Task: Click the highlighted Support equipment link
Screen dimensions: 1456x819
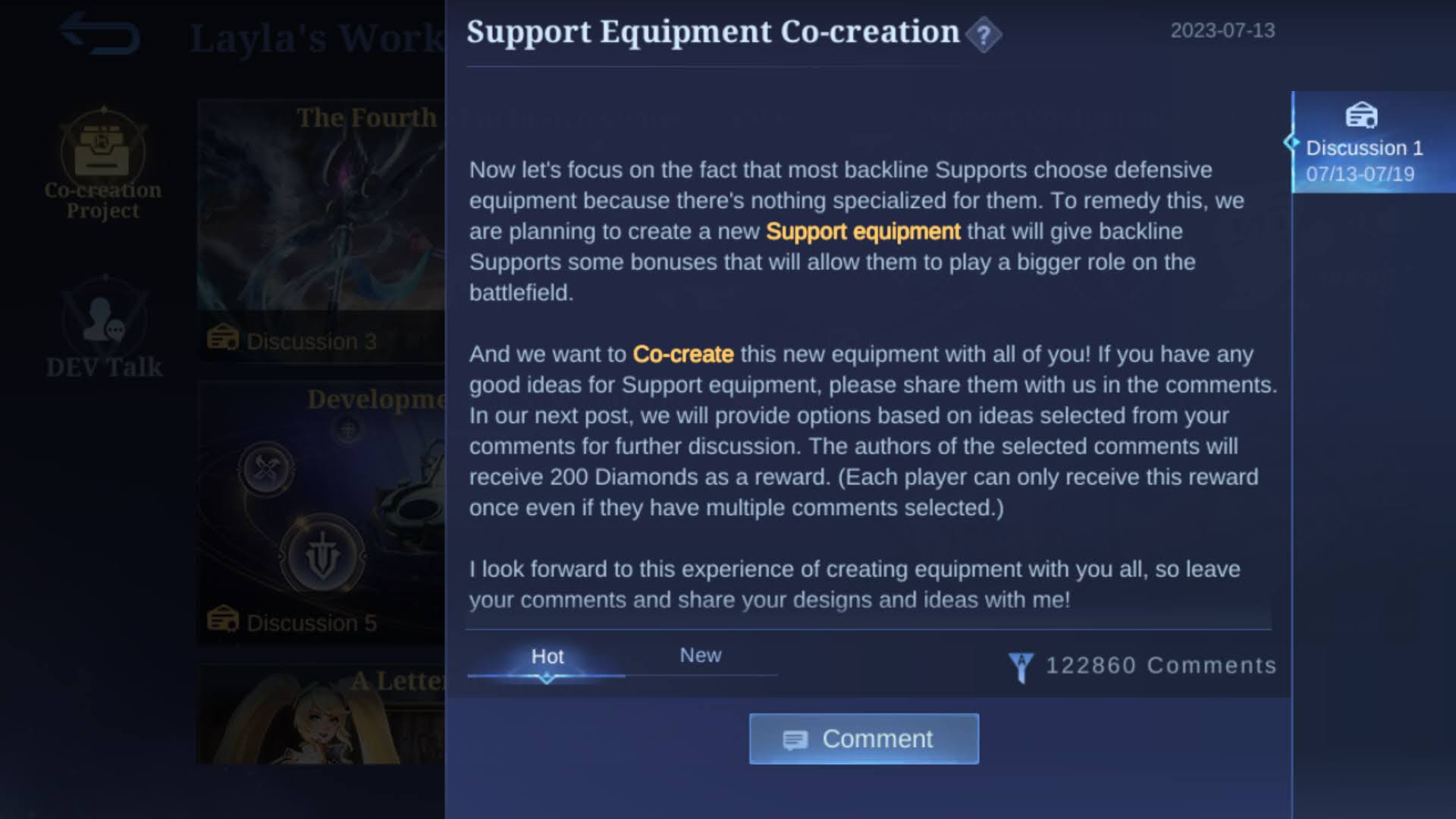Action: (x=863, y=231)
